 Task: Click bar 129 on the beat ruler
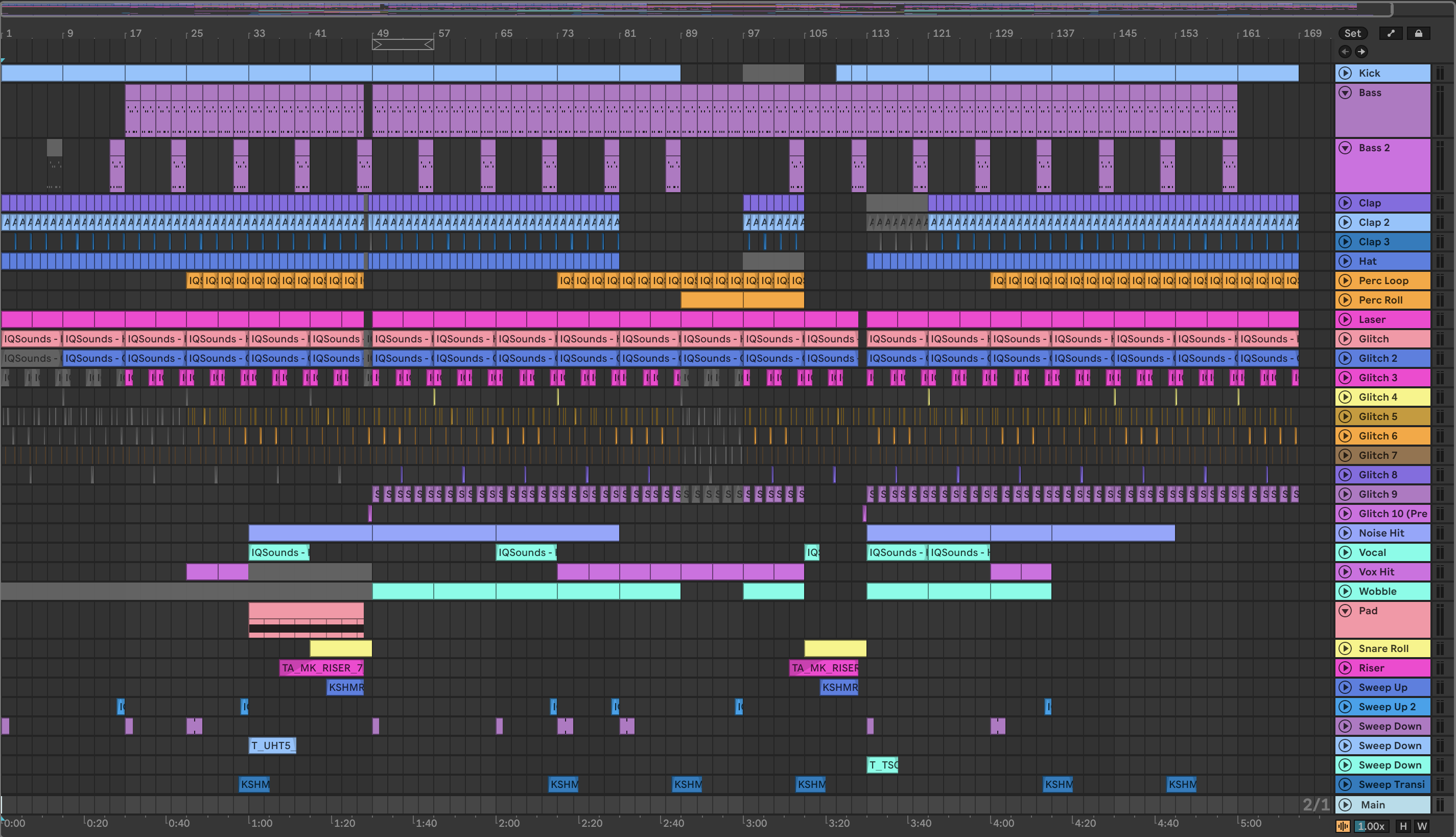tap(1003, 33)
